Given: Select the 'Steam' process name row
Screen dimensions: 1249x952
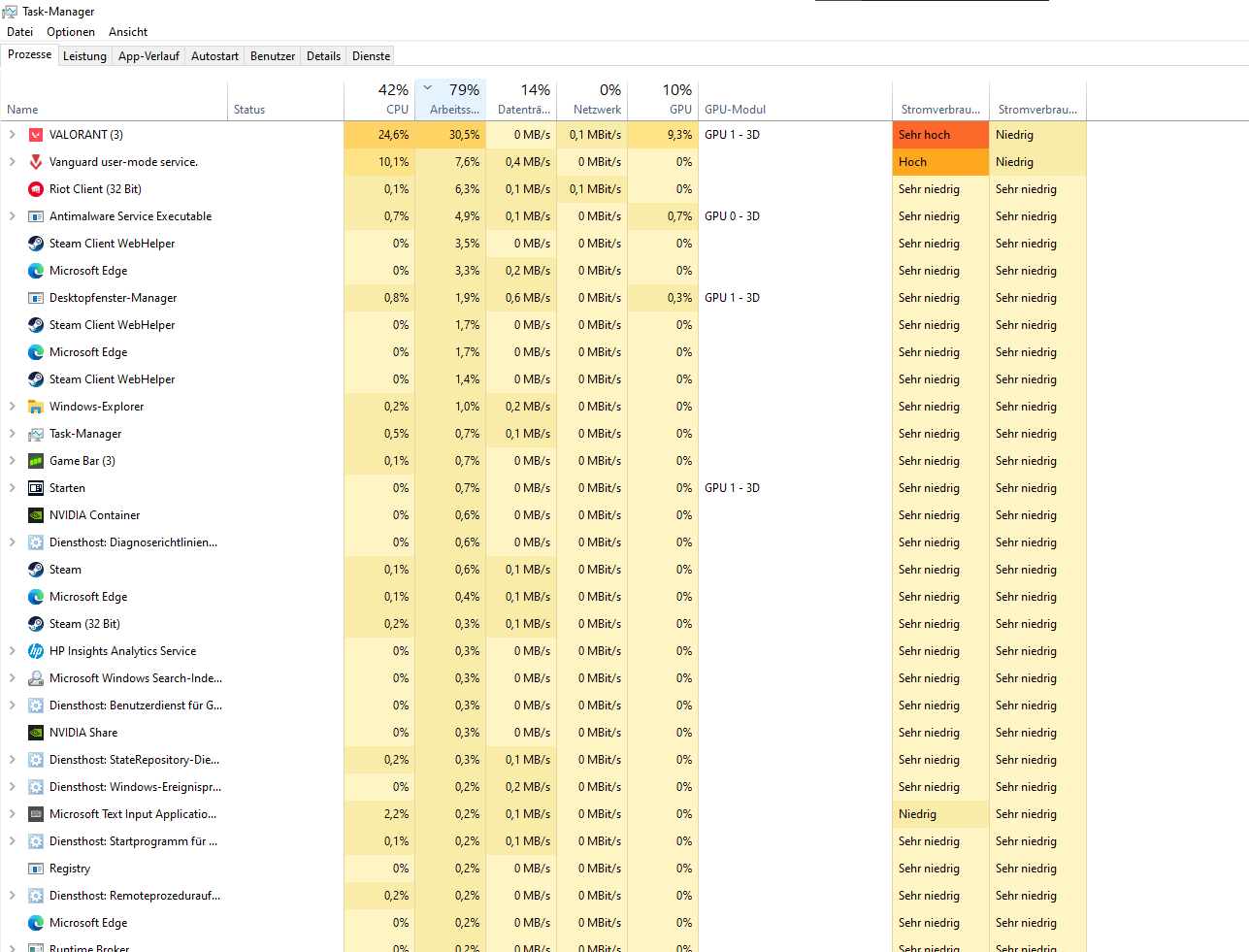Looking at the screenshot, I should point(65,570).
